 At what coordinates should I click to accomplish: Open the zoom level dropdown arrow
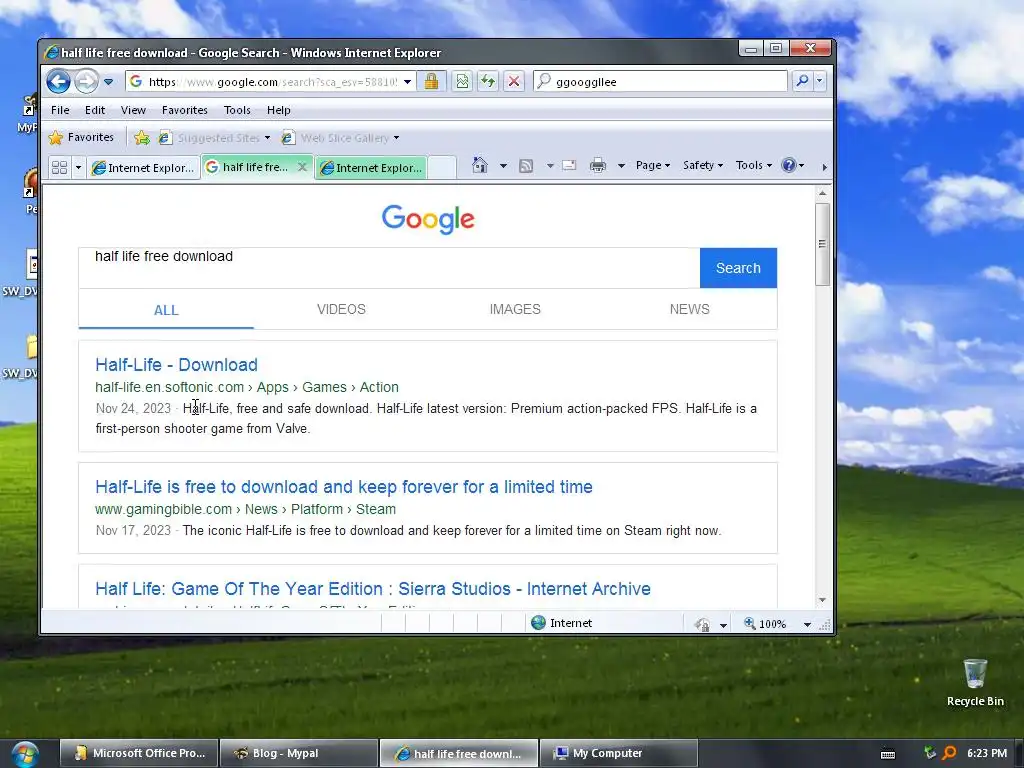point(807,624)
